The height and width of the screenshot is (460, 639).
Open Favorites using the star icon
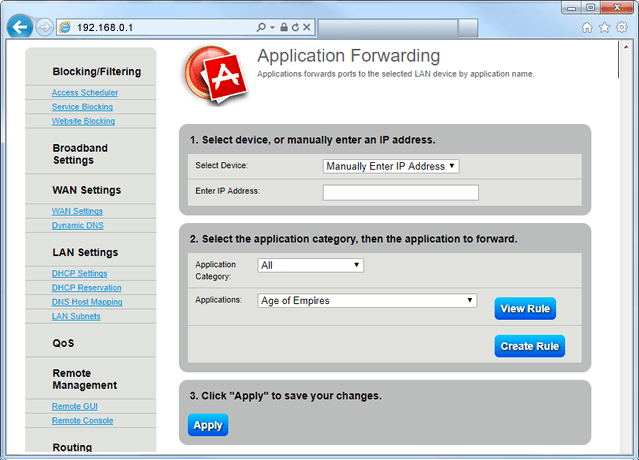(604, 27)
